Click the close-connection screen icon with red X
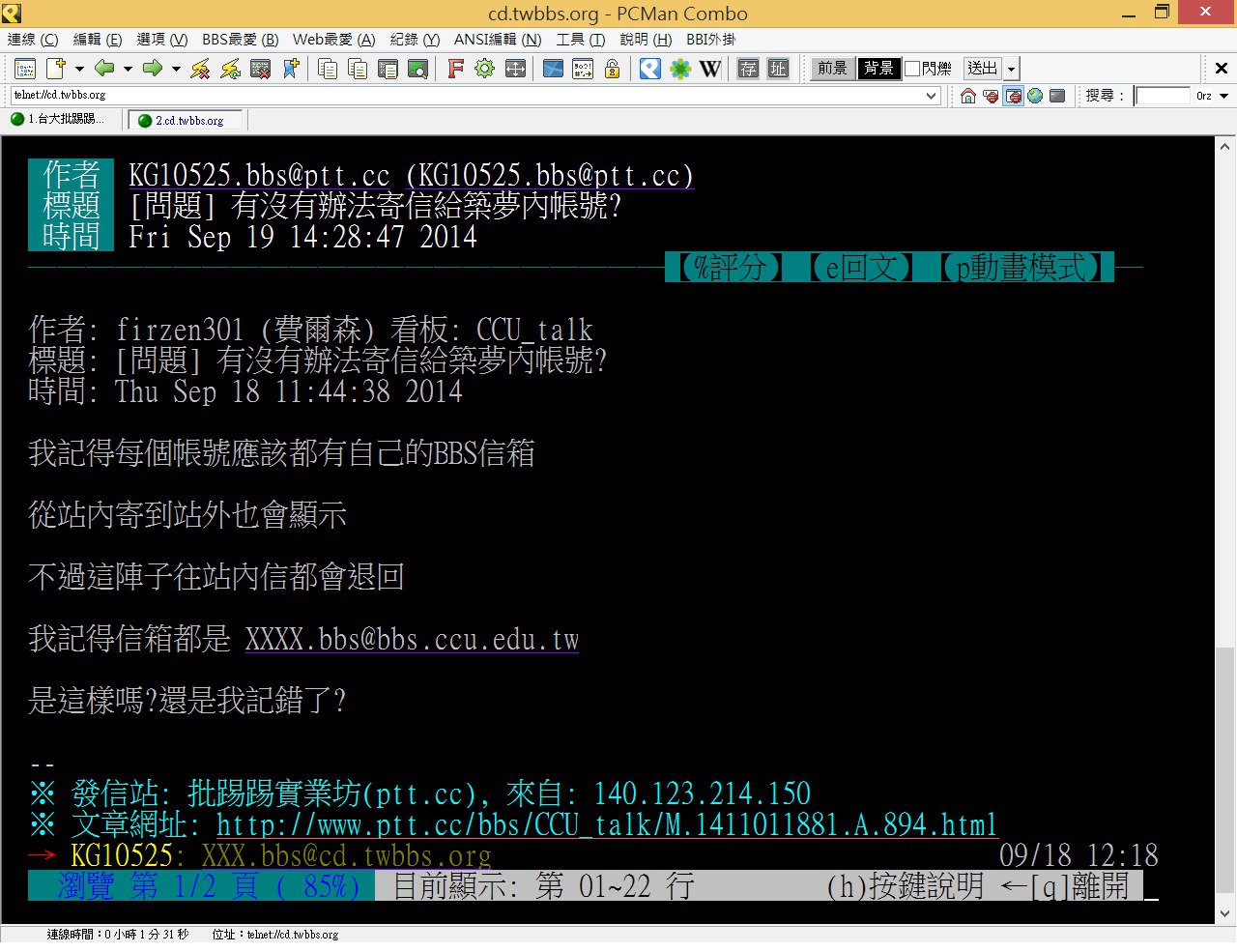Screen dimensions: 1237x952 260,69
